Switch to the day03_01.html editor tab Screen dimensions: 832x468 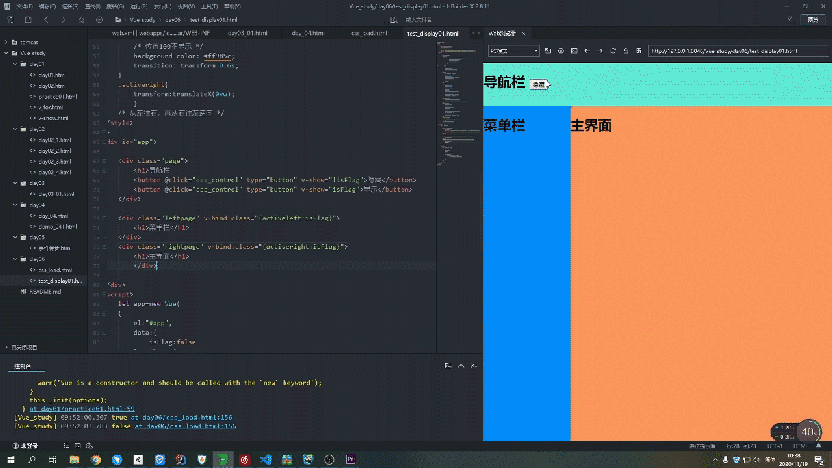tap(247, 33)
